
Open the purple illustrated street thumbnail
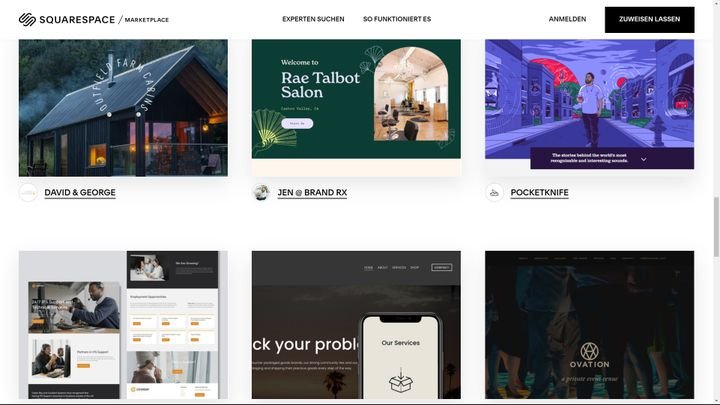(590, 104)
